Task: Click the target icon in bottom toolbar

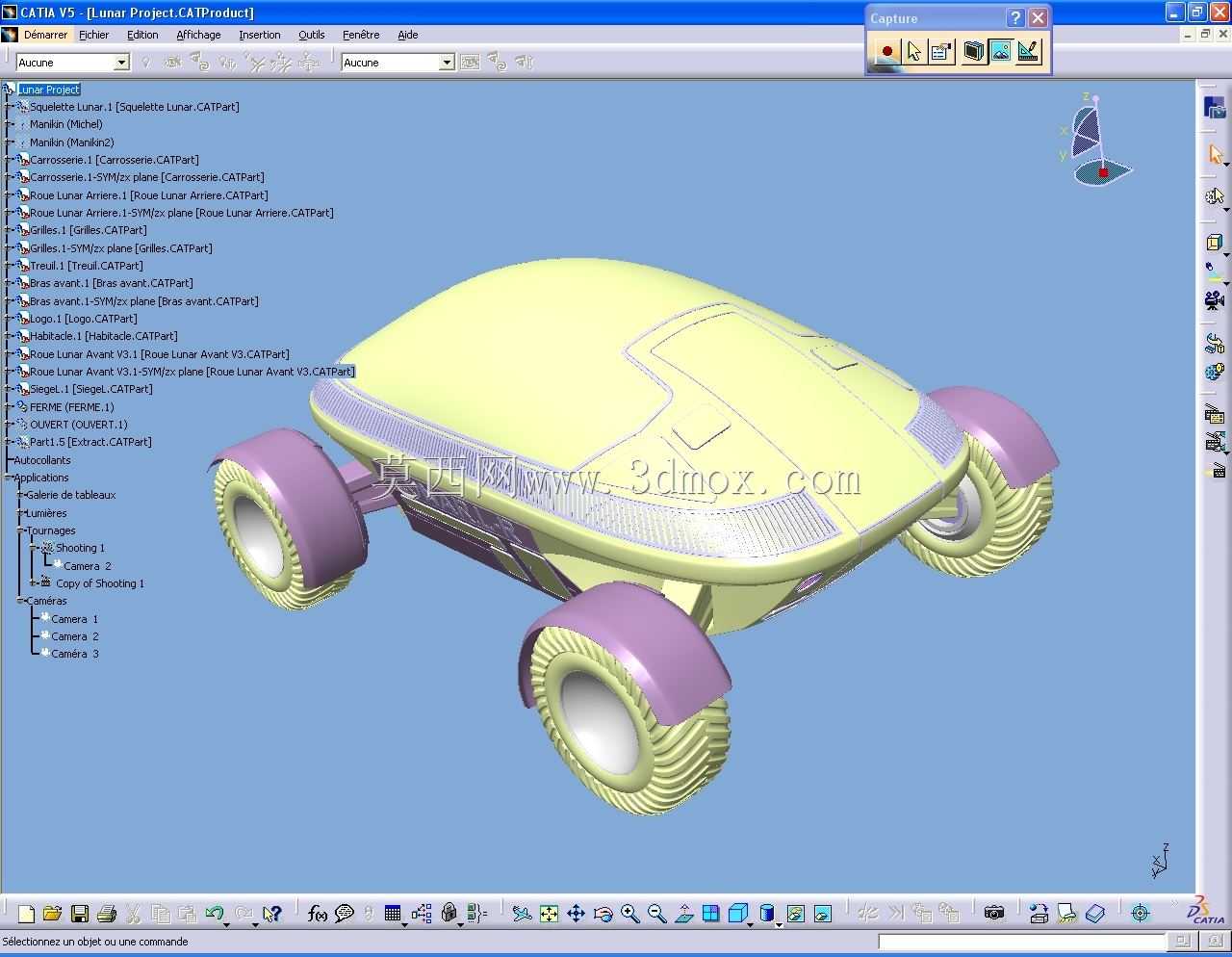Action: tap(1141, 914)
